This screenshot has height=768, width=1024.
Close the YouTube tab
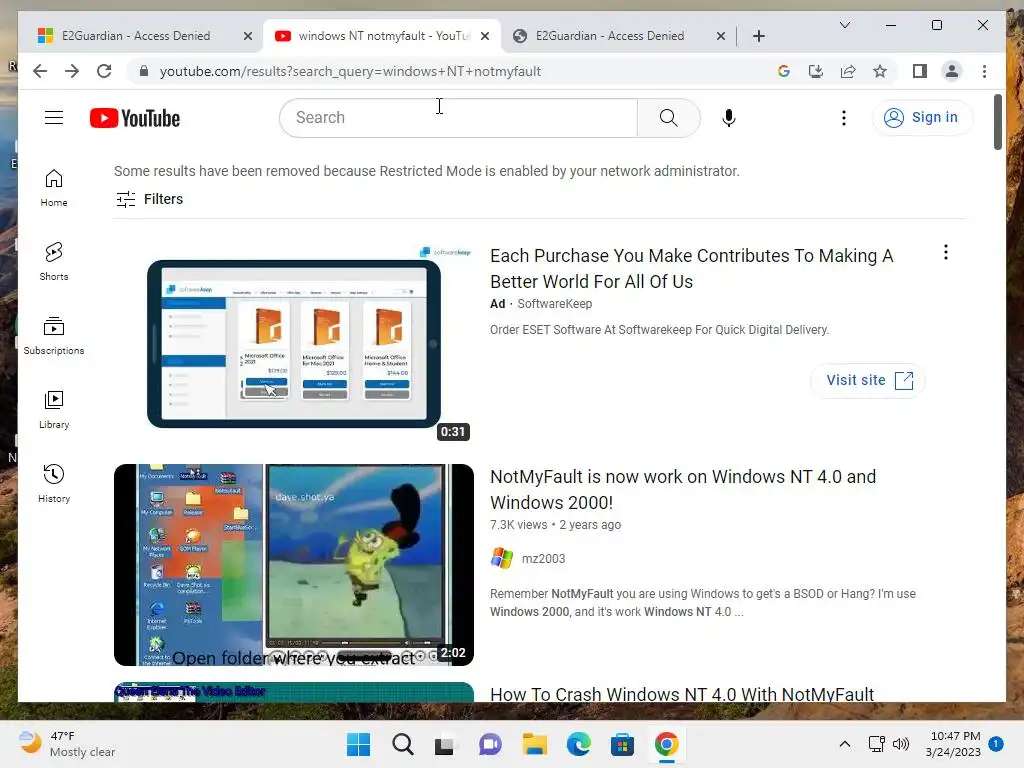[485, 36]
